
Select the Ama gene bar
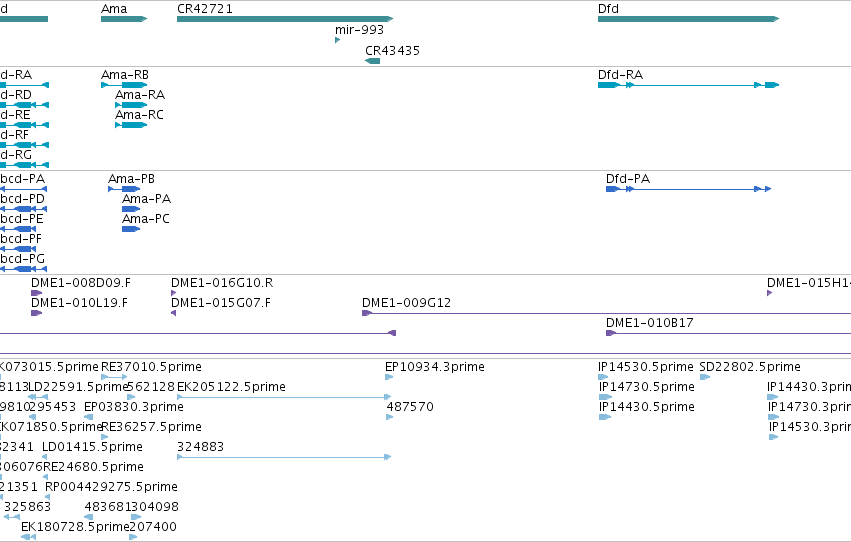point(124,19)
